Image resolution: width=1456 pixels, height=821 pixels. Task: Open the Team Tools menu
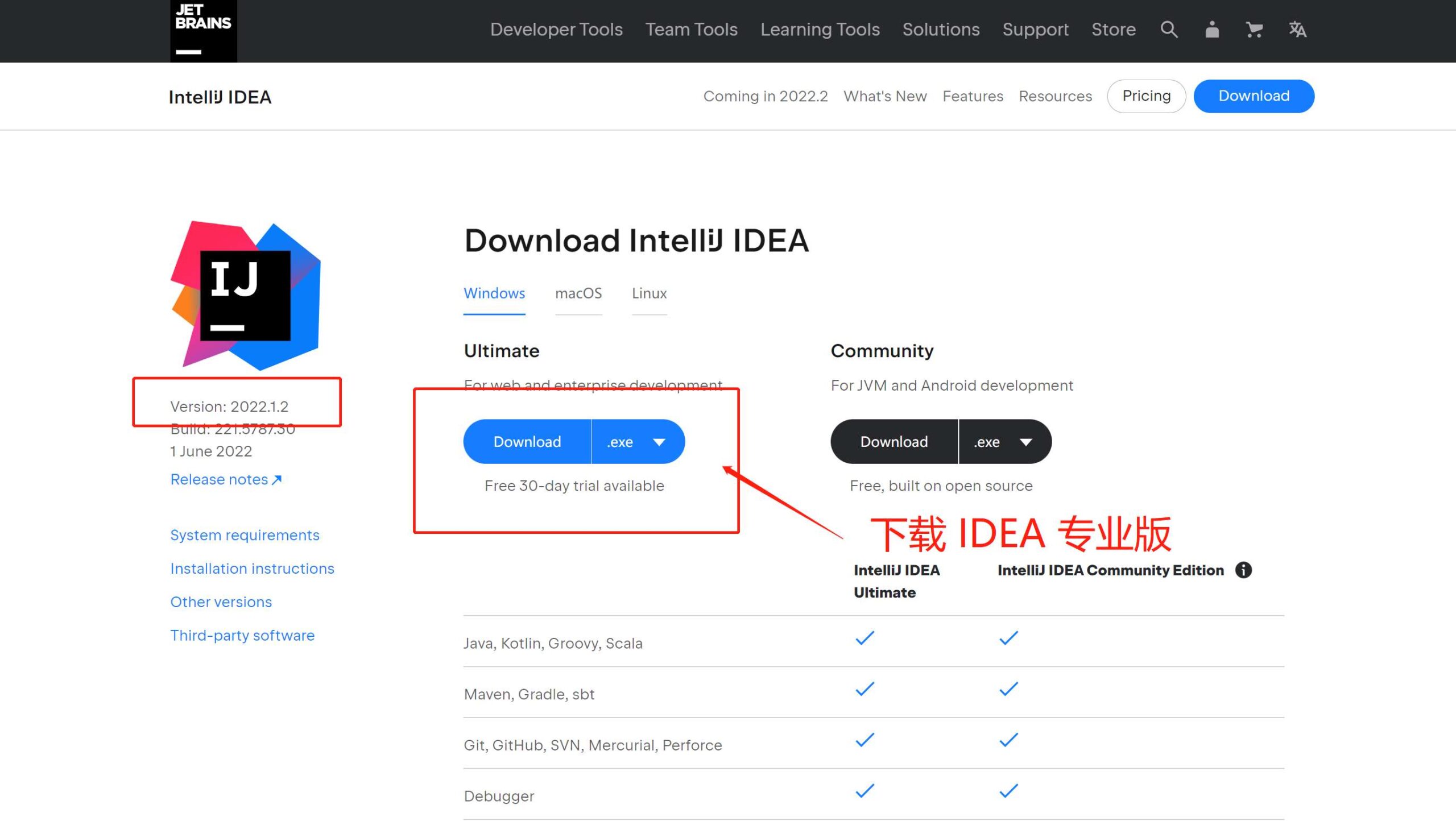(691, 30)
